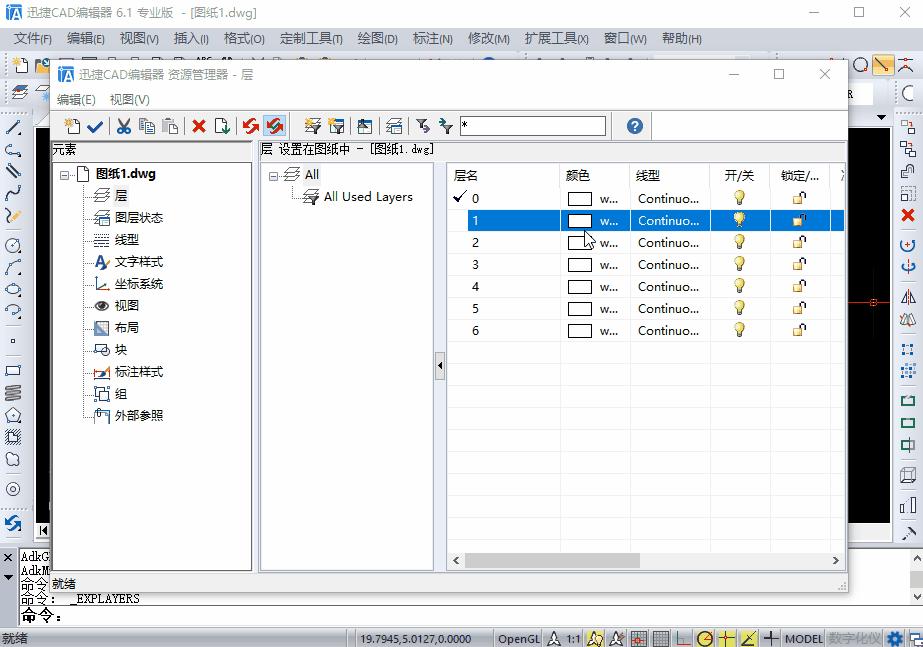Viewport: 923px width, 647px height.
Task: Click the panel splitter collapse arrow
Action: click(440, 367)
